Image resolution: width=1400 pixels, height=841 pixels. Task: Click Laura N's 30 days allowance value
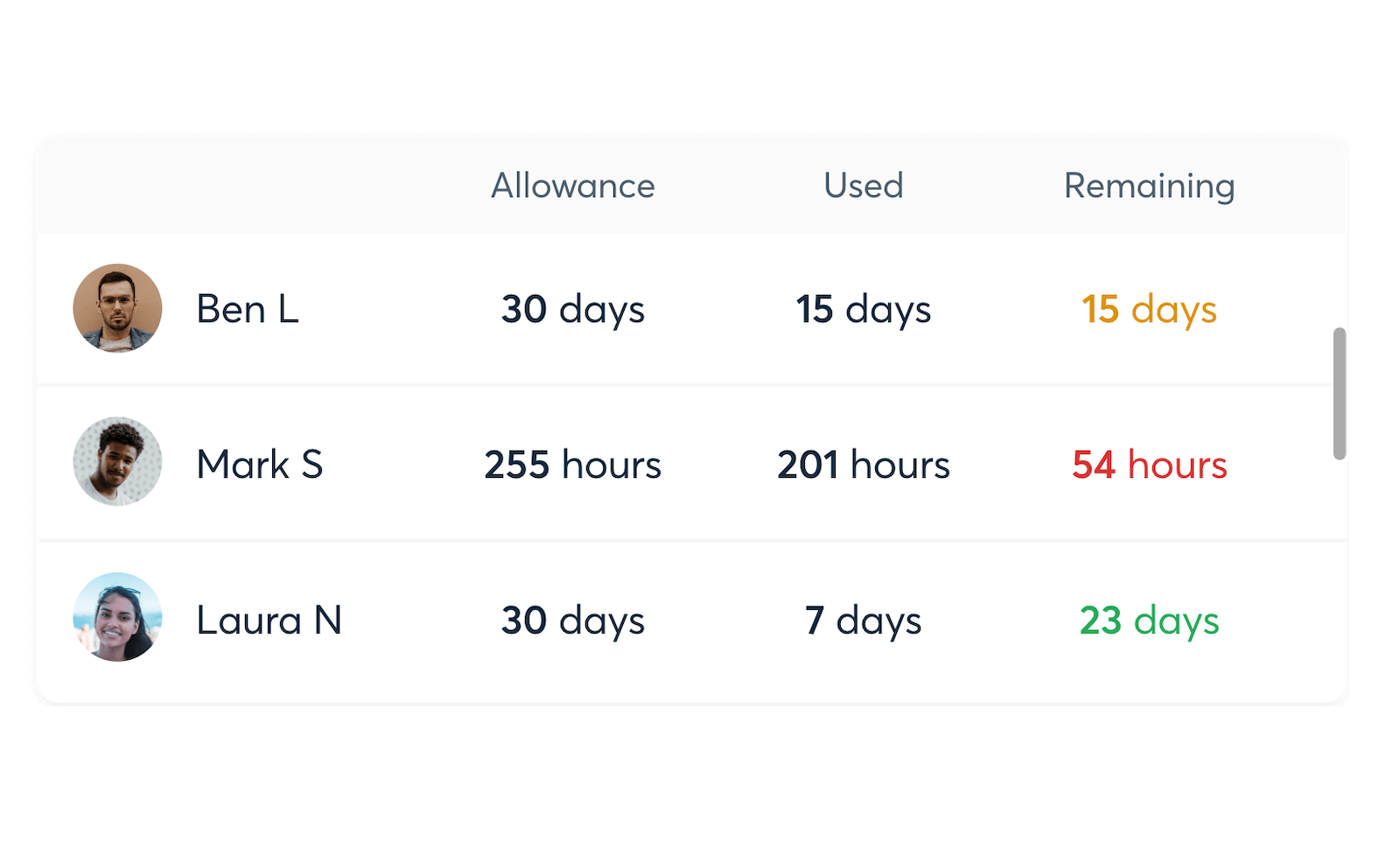tap(572, 620)
